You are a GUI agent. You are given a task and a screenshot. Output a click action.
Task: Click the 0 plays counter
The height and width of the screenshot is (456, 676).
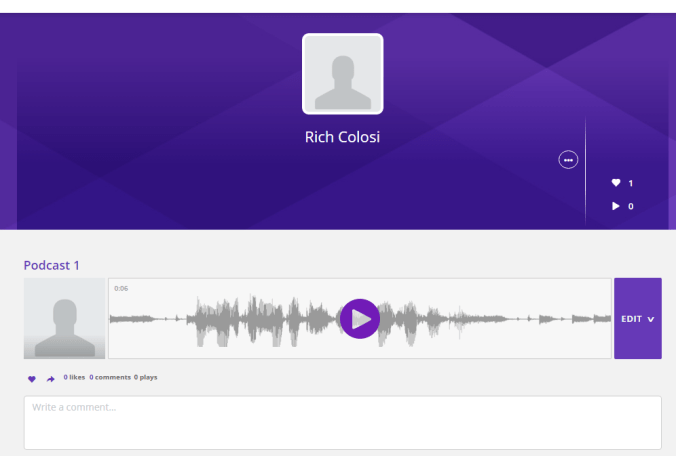pos(146,378)
